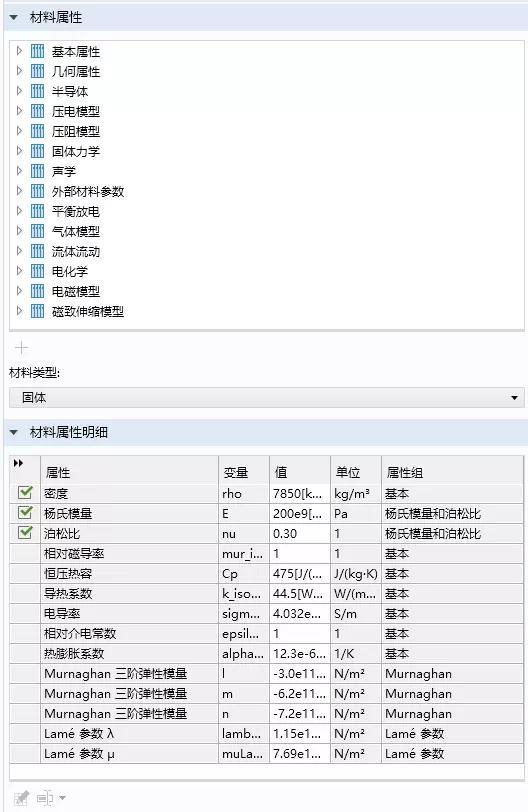Viewport: 528px width, 812px height.
Task: Click the 基本属性 property group icon
Action: (37, 51)
